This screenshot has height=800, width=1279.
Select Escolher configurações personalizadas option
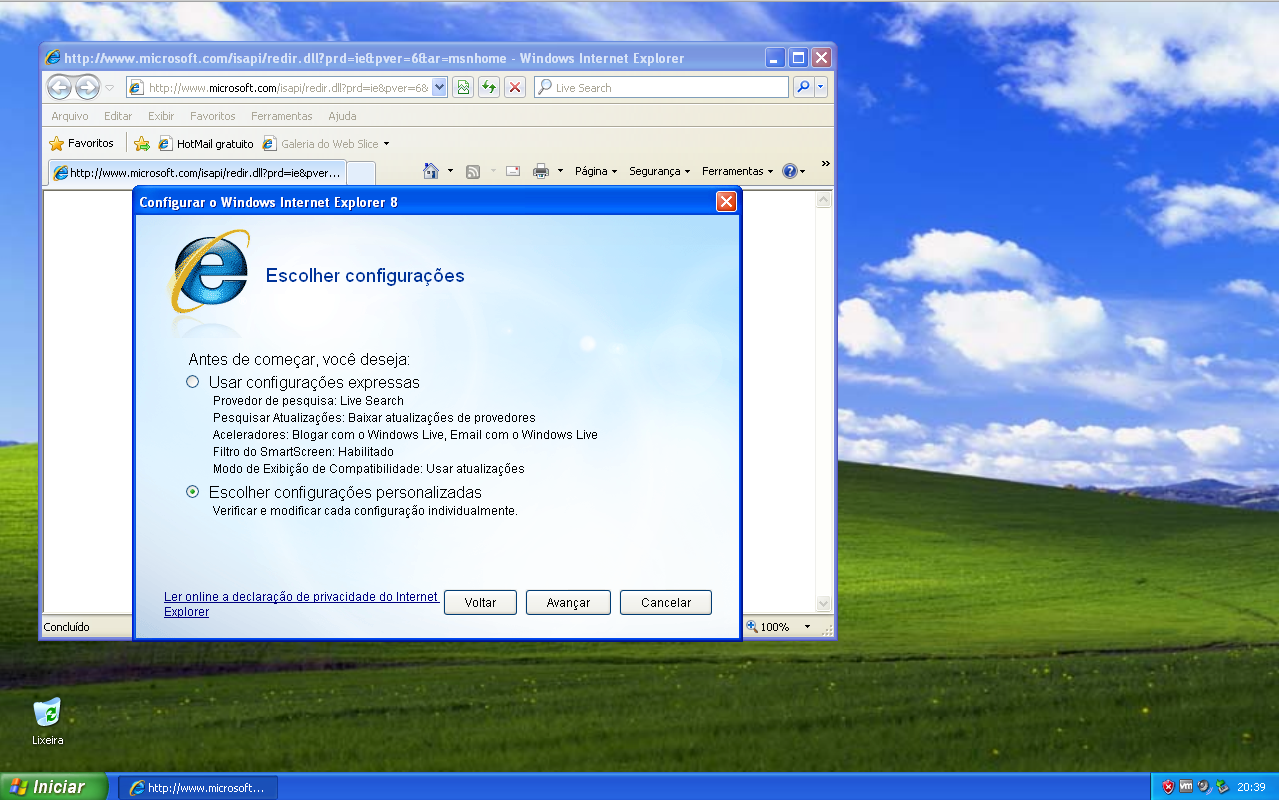click(x=193, y=492)
